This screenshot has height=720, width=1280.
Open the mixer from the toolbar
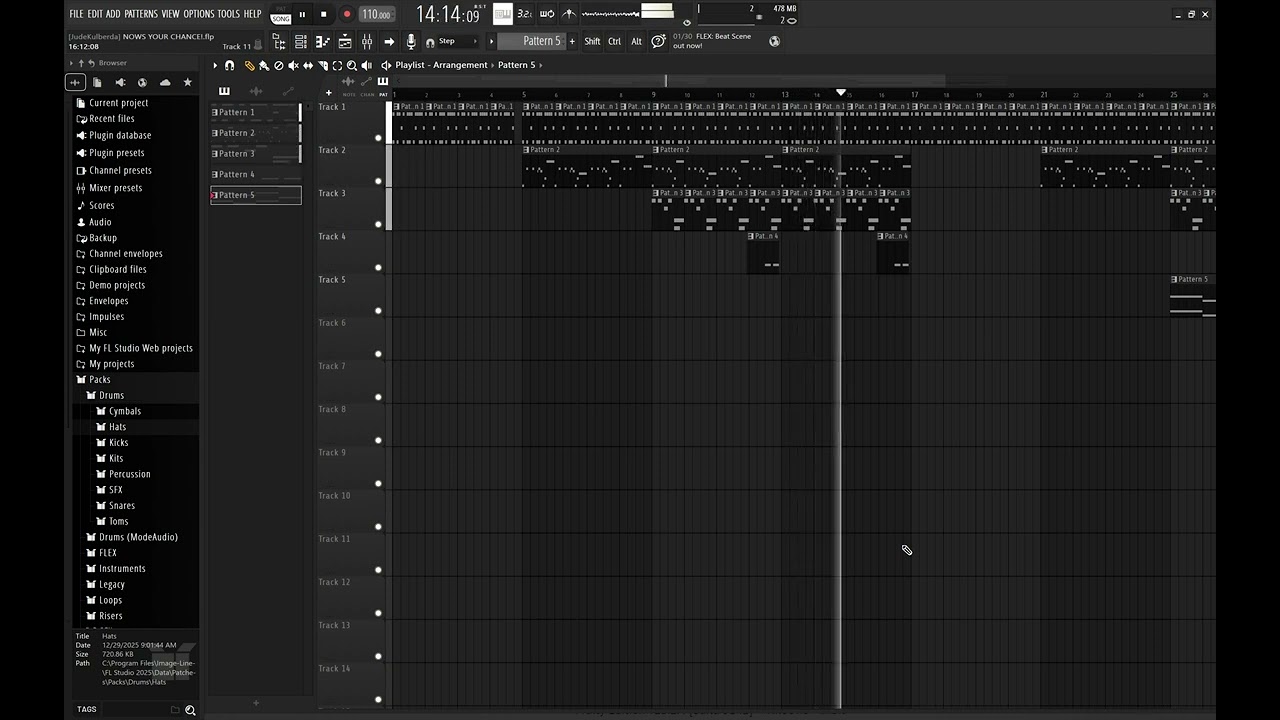tap(367, 41)
